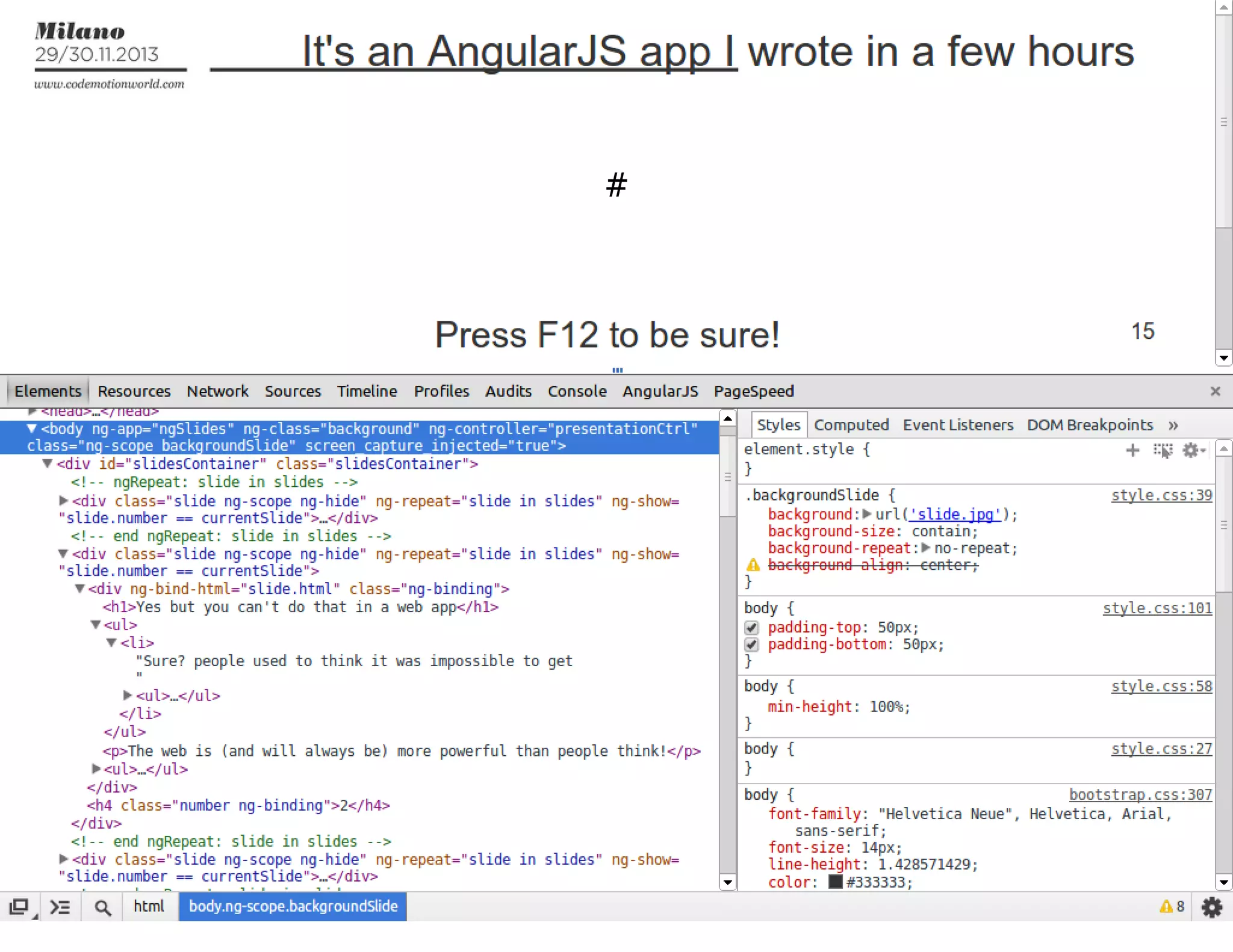1233x952 pixels.
Task: Collapse the slidesContainer div node
Action: [x=48, y=463]
